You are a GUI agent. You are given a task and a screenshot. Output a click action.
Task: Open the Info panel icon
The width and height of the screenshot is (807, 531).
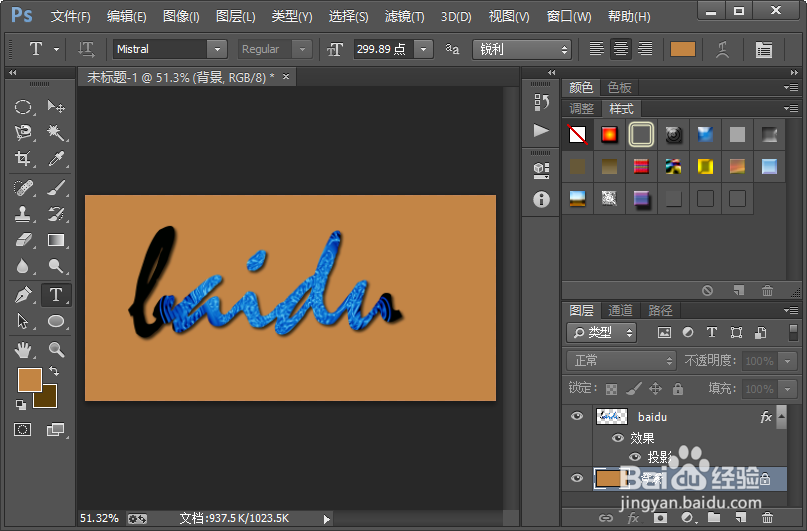click(x=541, y=199)
